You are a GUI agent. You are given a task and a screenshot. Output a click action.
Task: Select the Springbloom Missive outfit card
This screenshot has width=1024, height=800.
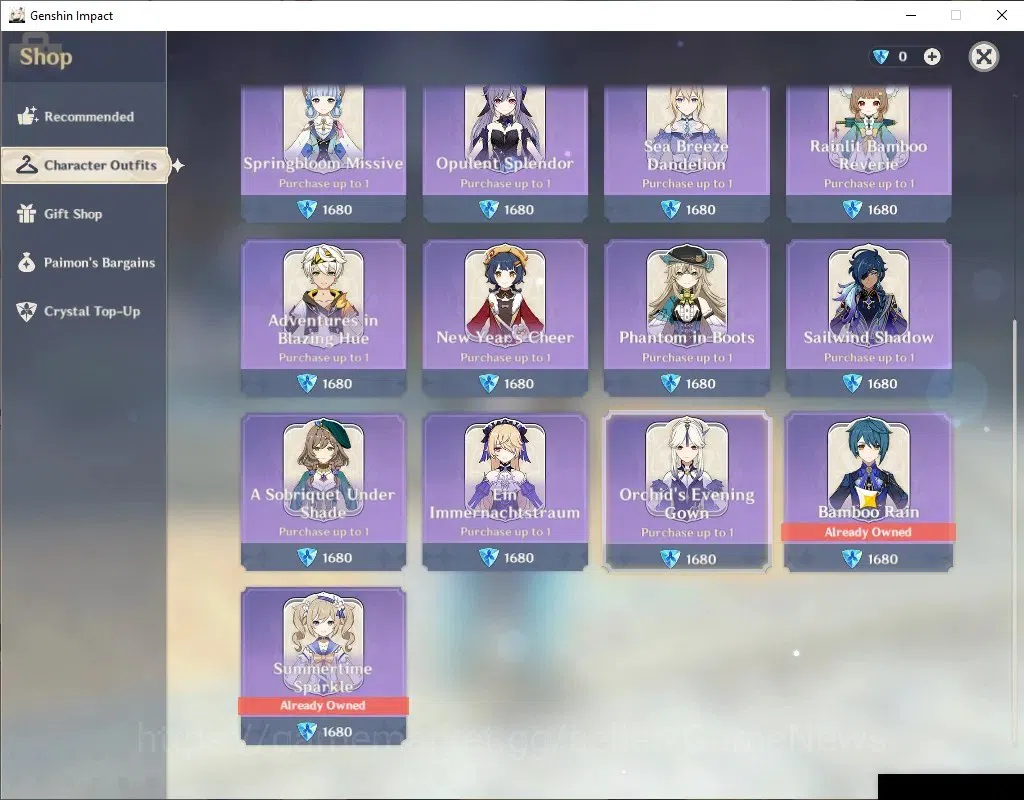coord(323,153)
